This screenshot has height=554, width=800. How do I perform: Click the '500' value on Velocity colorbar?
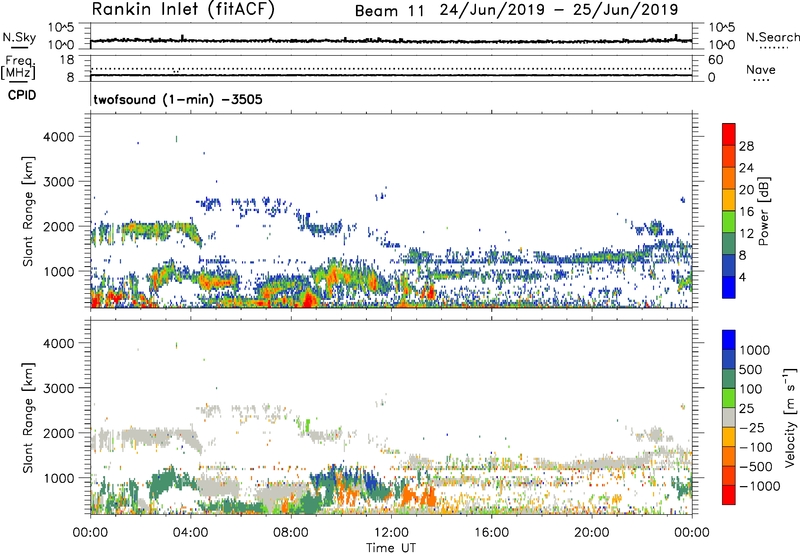pos(751,369)
